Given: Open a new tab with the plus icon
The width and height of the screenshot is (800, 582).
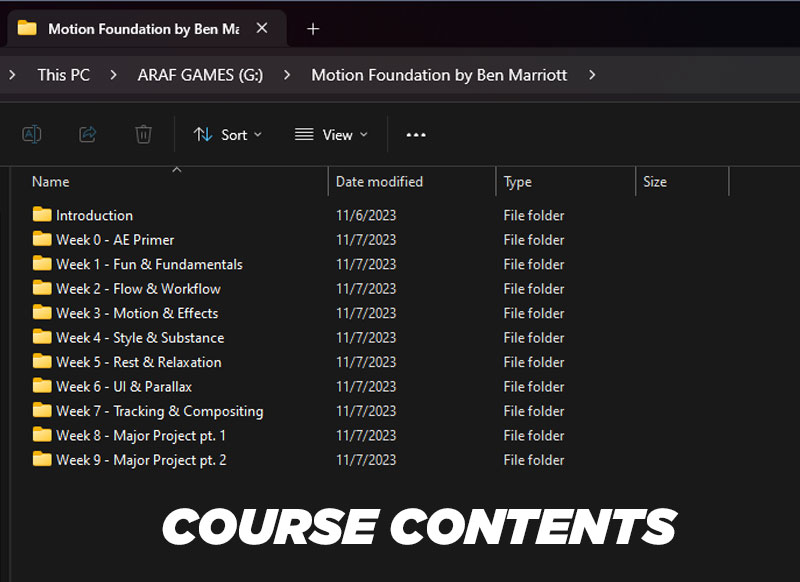Looking at the screenshot, I should (x=312, y=29).
